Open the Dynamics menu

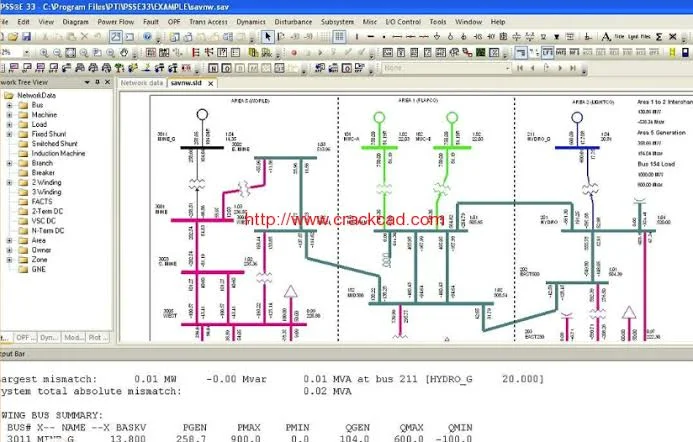pos(251,22)
